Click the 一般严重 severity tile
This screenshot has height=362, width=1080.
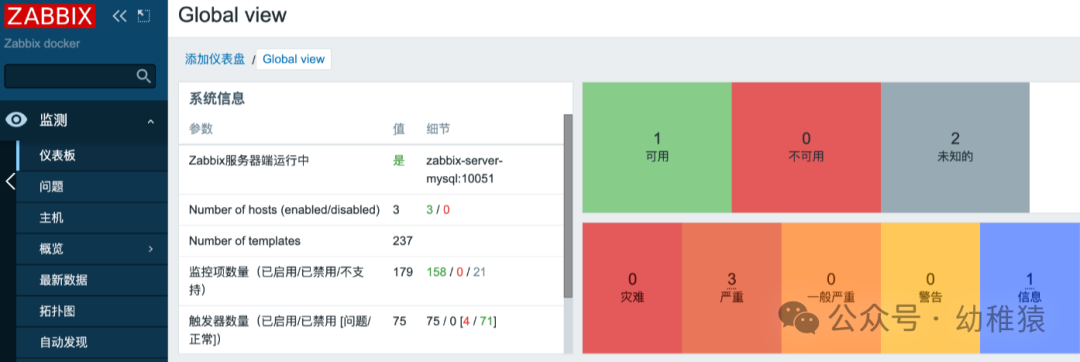coord(831,288)
